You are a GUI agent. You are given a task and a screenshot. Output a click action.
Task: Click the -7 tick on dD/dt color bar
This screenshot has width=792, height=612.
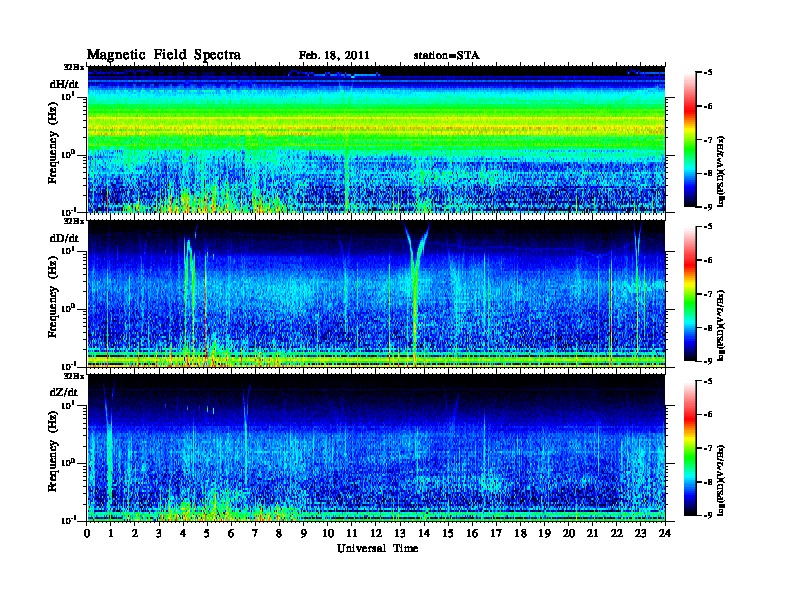coord(708,294)
